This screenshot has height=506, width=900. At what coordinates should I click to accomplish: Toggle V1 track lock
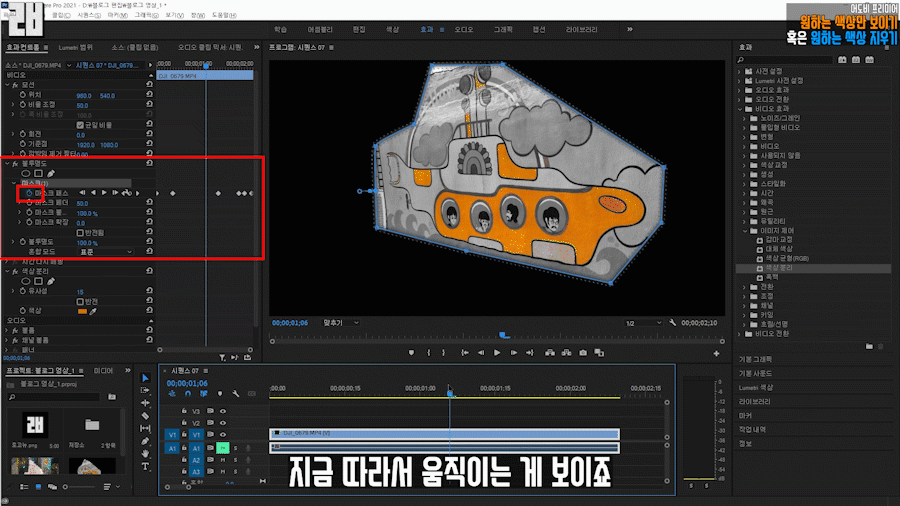tap(184, 434)
